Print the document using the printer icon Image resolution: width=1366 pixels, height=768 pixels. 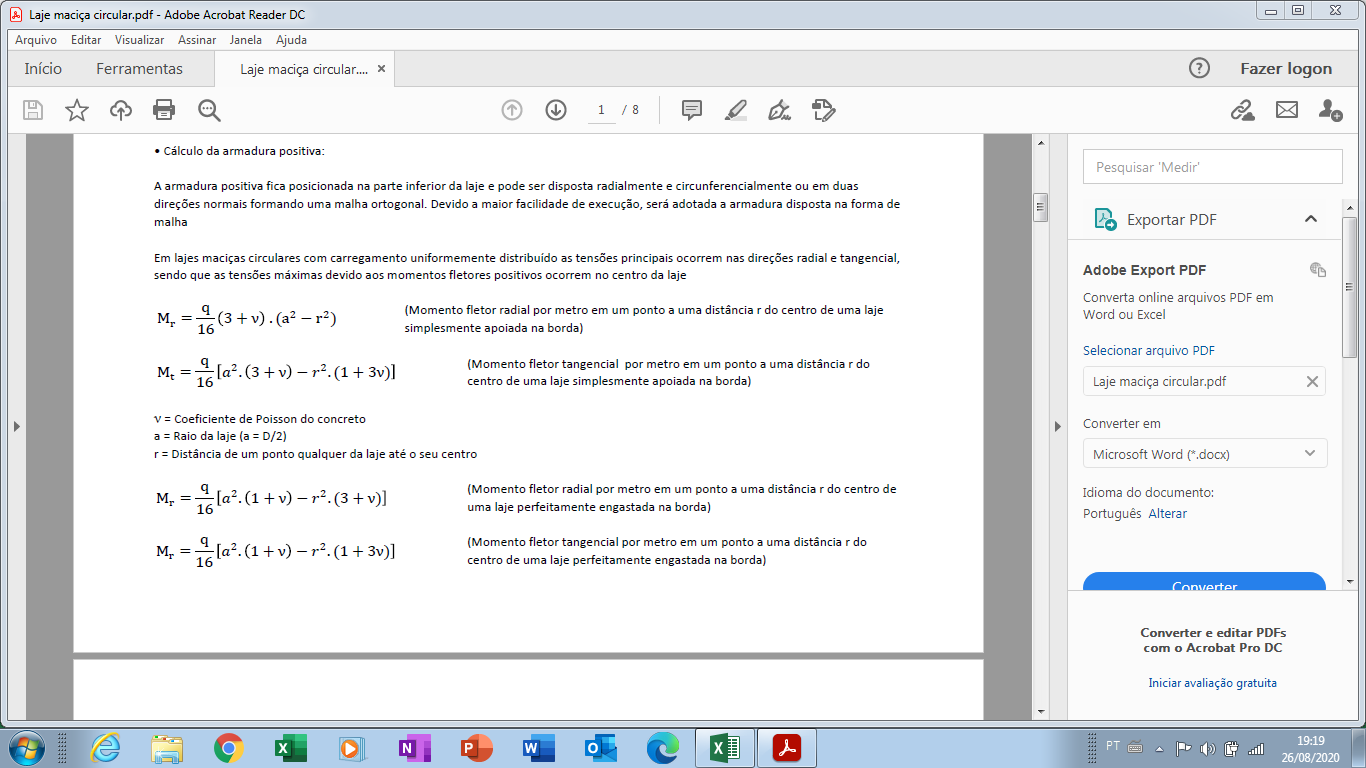tap(164, 110)
